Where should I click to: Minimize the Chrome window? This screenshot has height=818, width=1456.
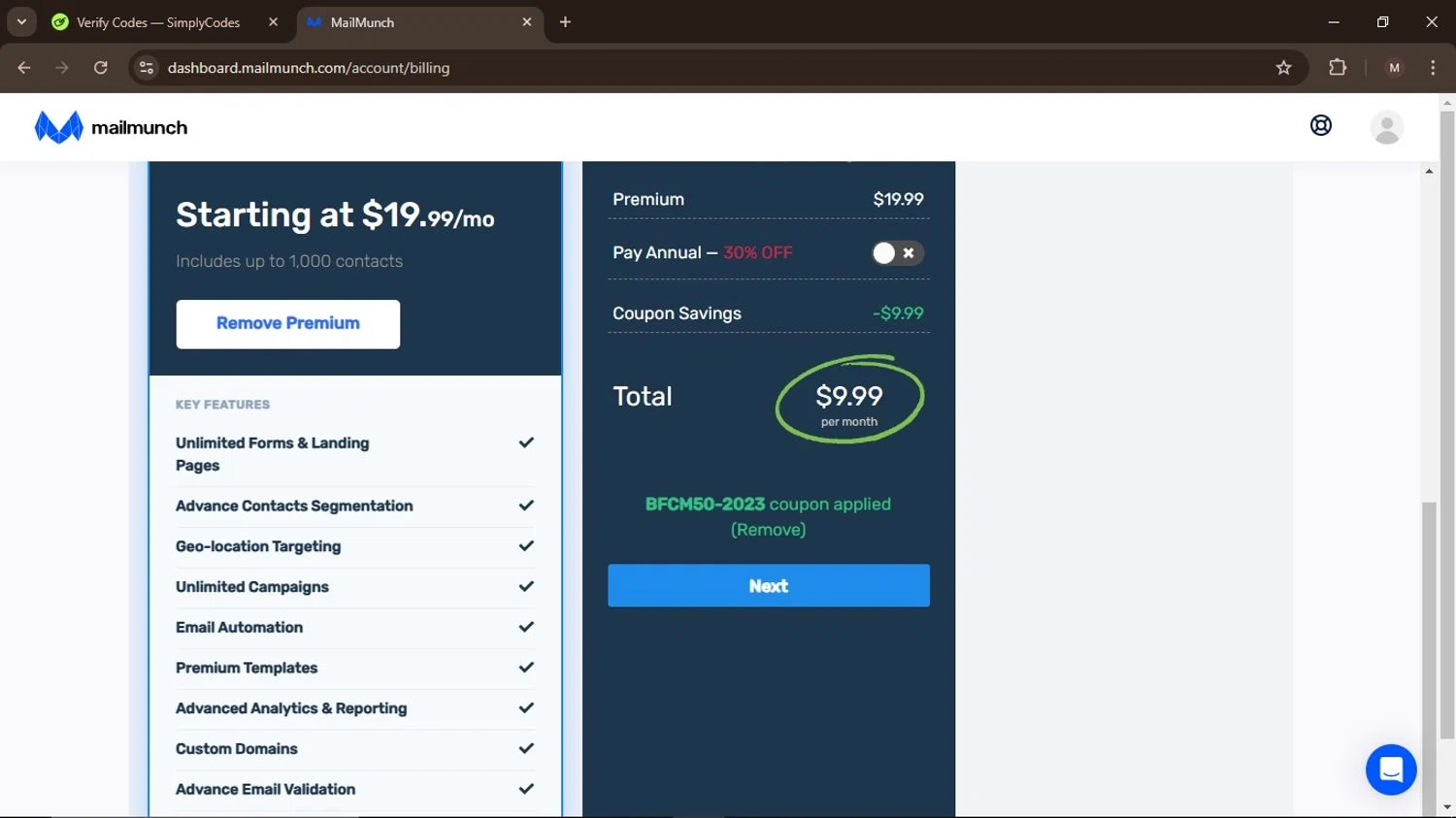coord(1334,21)
